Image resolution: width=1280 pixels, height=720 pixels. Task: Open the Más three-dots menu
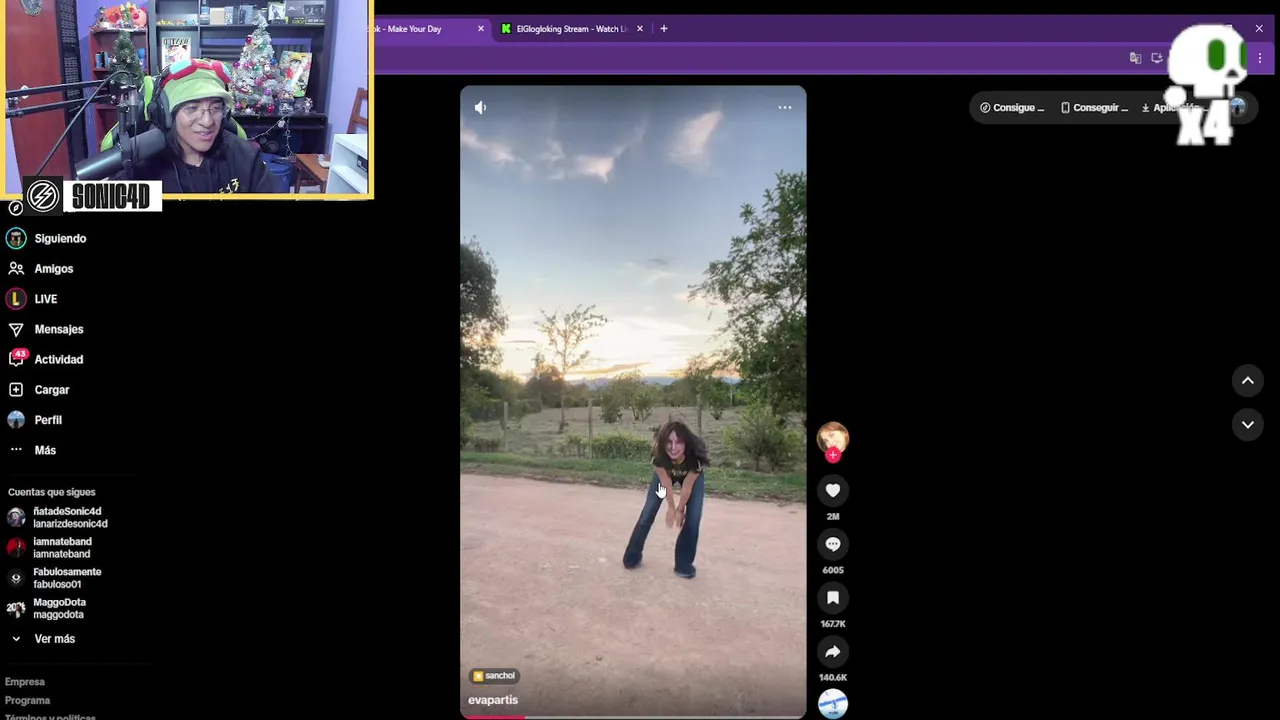coord(16,449)
